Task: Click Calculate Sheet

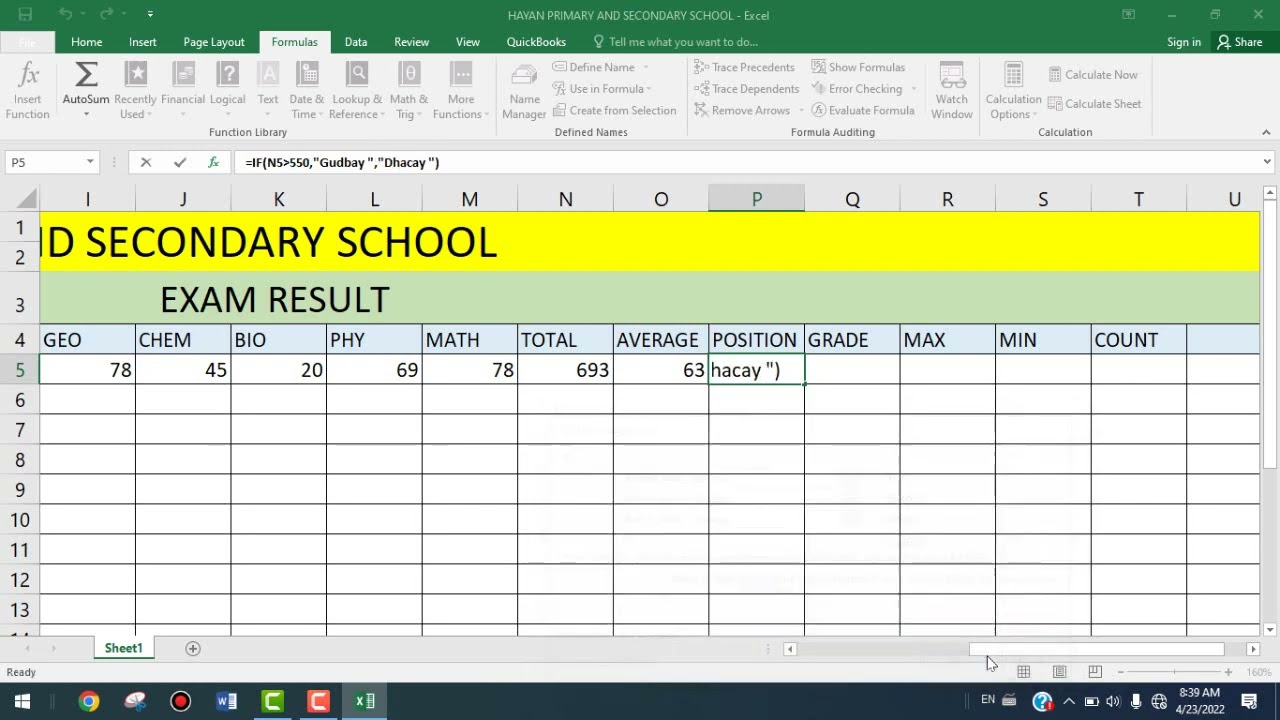Action: point(1094,104)
